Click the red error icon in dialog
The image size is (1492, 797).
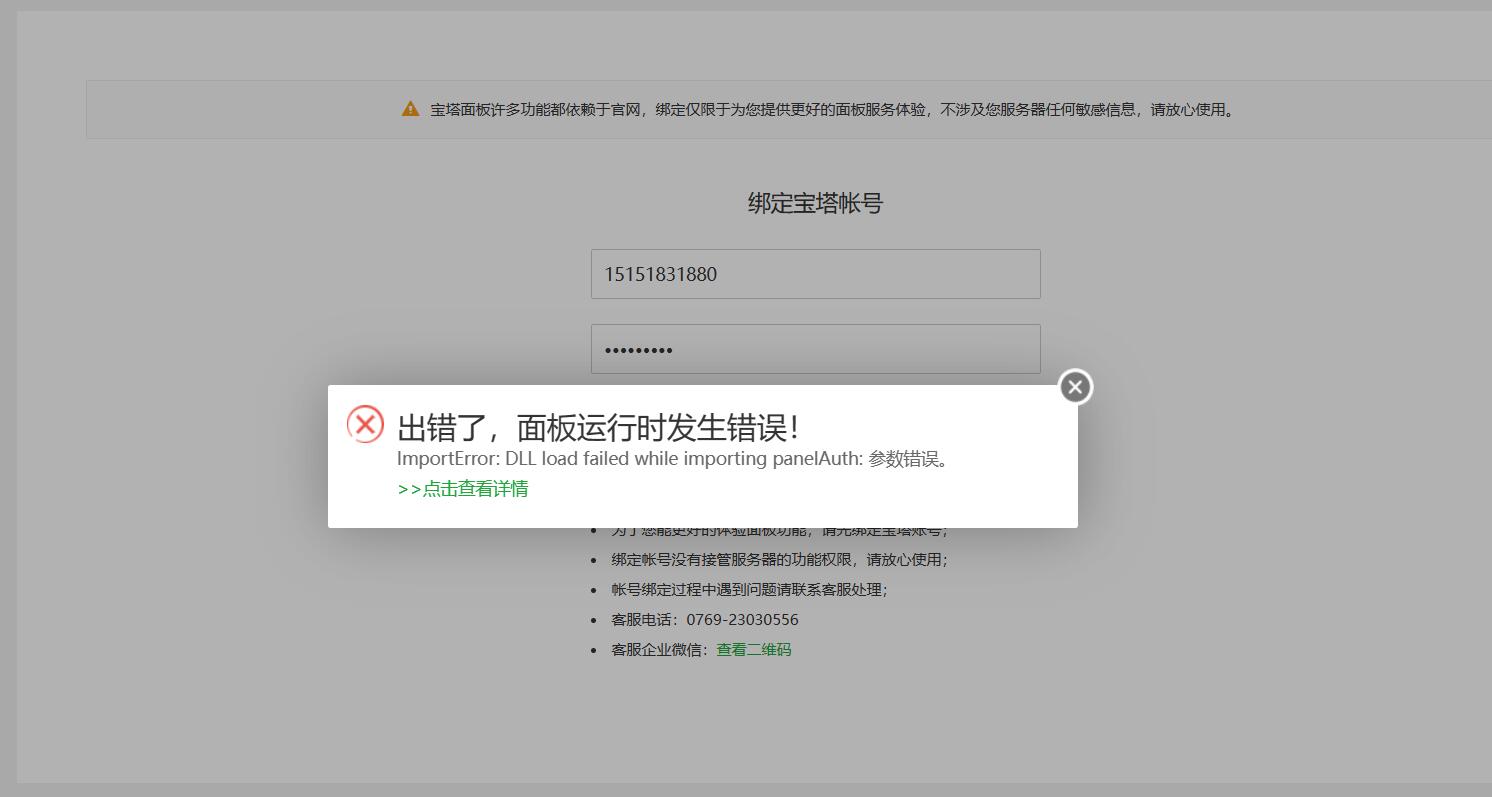pos(365,425)
